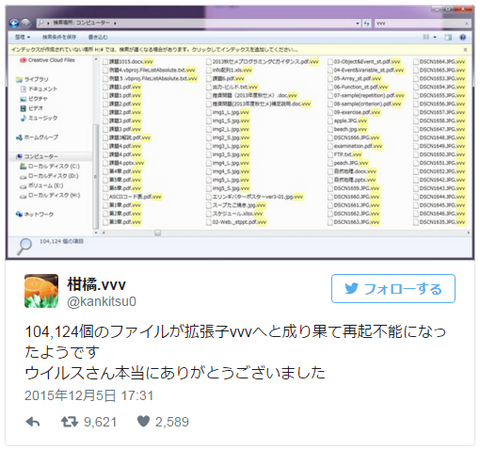This screenshot has width=480, height=450.
Task: Toggle the preview pane icon
Action: coord(448,37)
